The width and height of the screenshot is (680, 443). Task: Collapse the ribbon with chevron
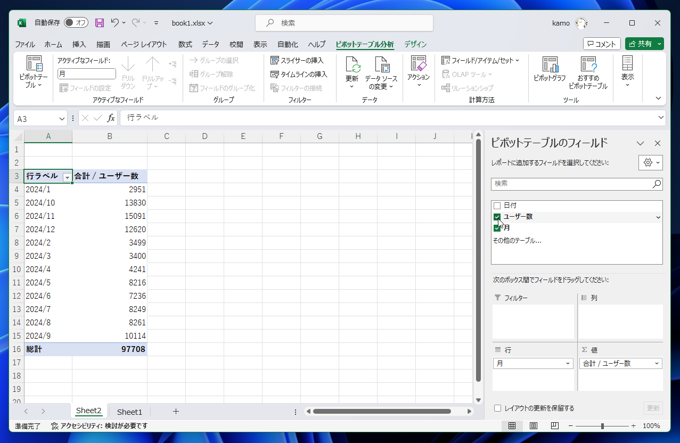coord(658,98)
